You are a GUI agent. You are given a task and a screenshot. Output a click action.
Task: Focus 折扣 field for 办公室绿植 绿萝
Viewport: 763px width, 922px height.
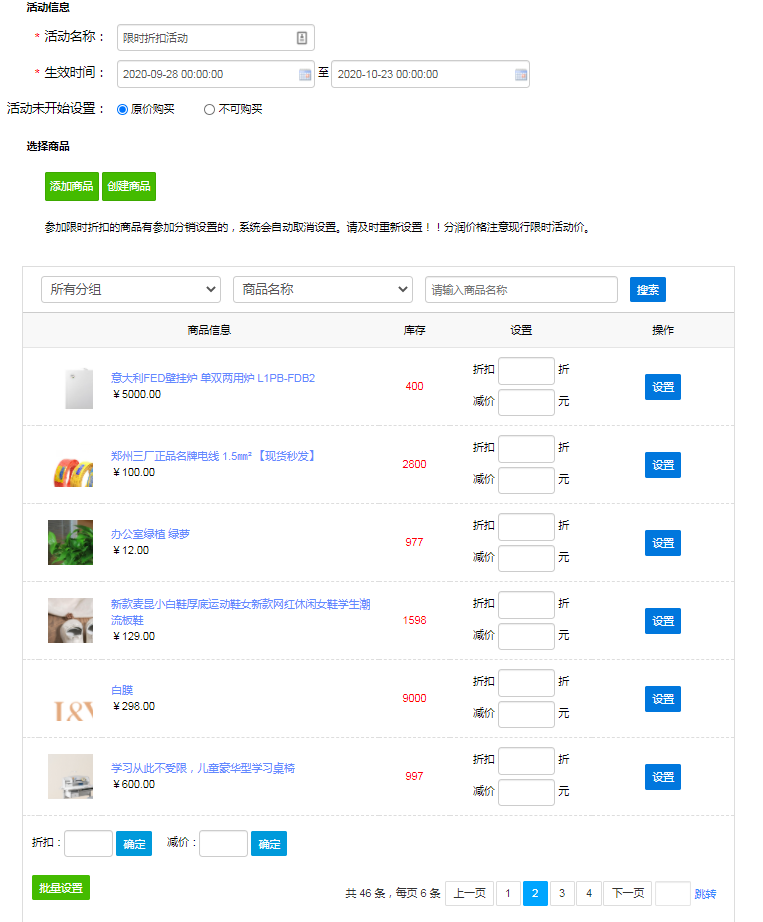(x=526, y=527)
